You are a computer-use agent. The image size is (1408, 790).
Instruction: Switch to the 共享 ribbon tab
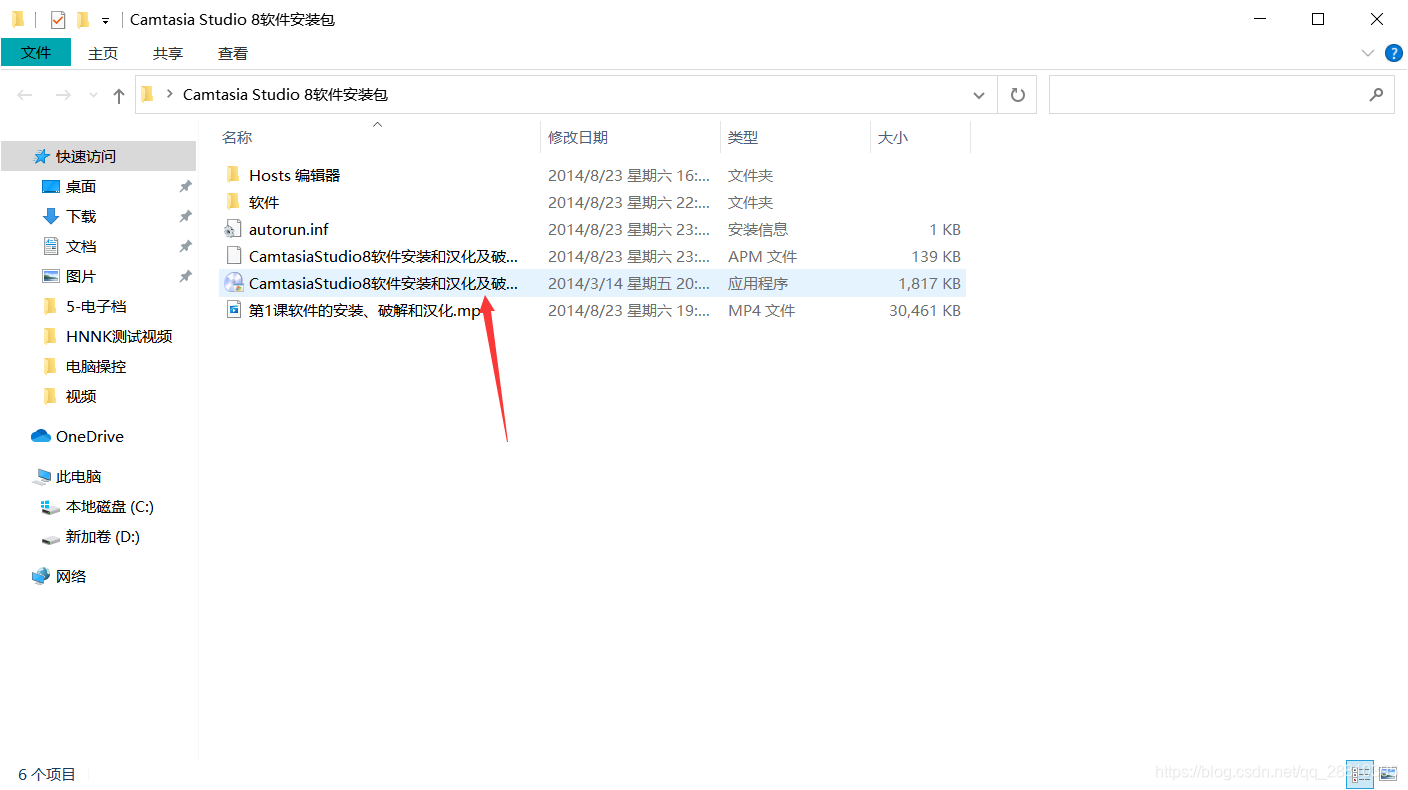click(168, 54)
